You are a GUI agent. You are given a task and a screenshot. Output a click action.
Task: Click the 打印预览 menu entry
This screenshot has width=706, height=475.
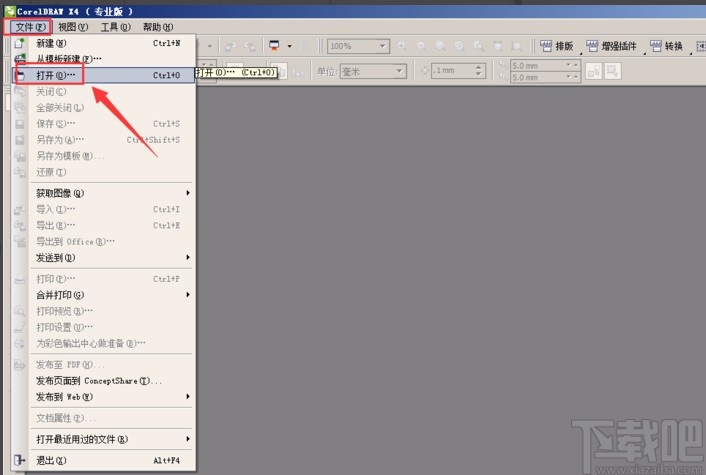tap(104, 311)
